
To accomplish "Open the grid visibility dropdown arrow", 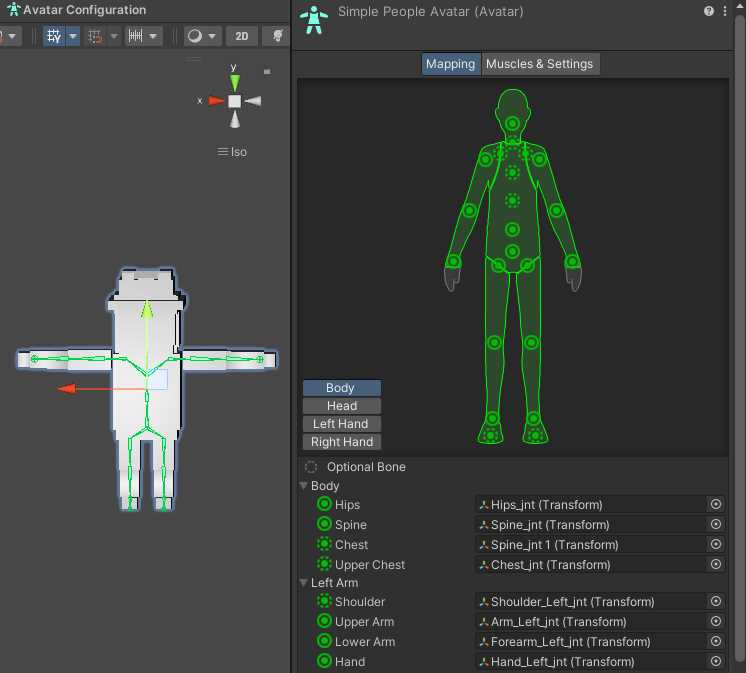I will [x=73, y=36].
